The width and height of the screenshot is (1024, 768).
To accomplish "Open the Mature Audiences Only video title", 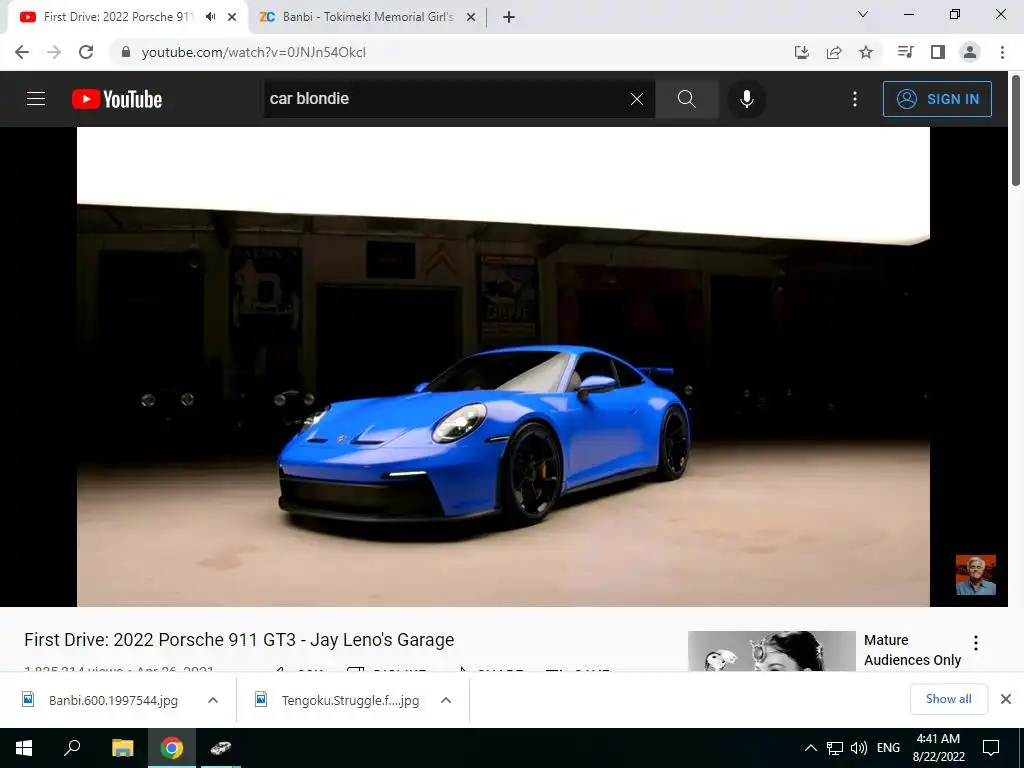I will (912, 650).
